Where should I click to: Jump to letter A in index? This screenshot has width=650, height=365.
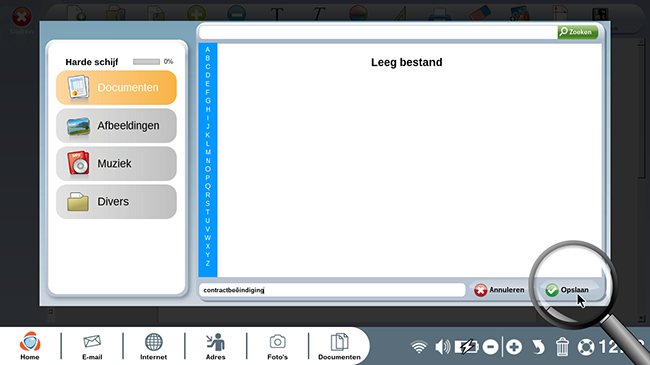[208, 50]
